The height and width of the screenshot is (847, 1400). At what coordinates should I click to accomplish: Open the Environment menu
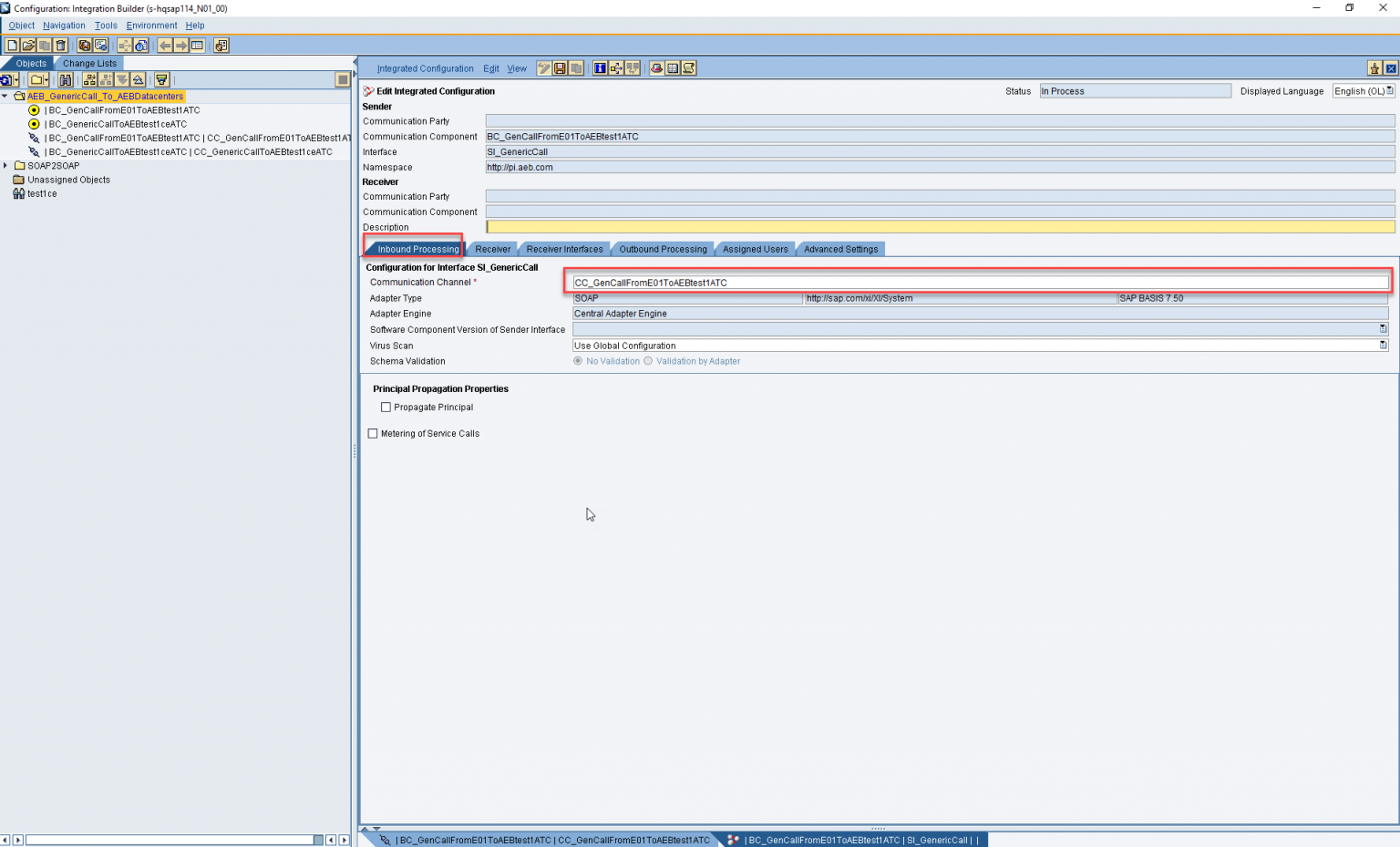coord(151,25)
